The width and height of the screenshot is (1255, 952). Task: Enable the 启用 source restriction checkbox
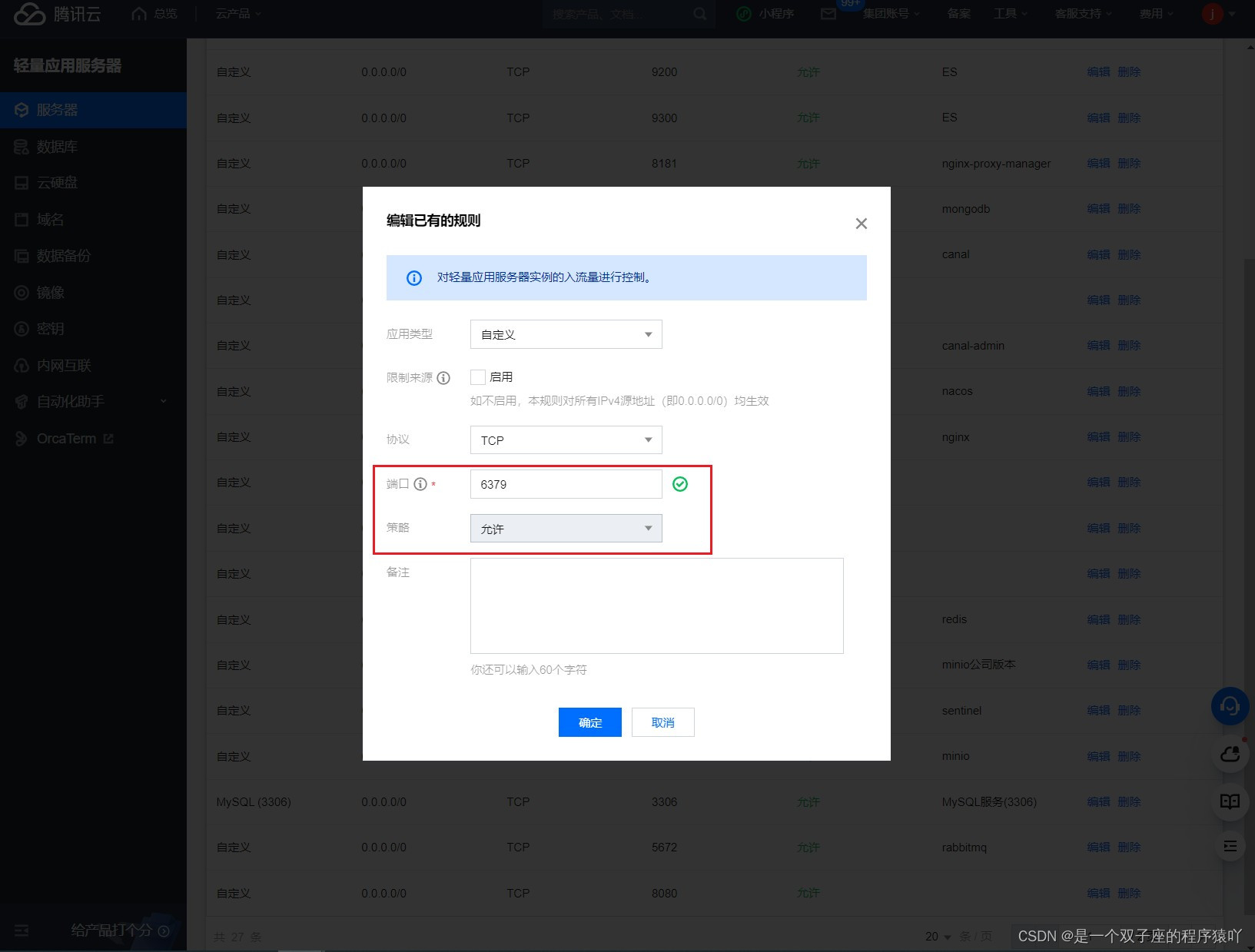(478, 377)
